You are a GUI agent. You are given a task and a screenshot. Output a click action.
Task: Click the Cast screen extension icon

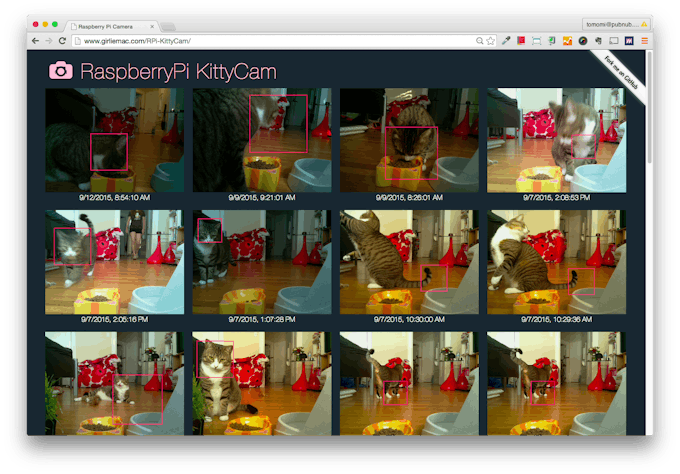click(614, 41)
